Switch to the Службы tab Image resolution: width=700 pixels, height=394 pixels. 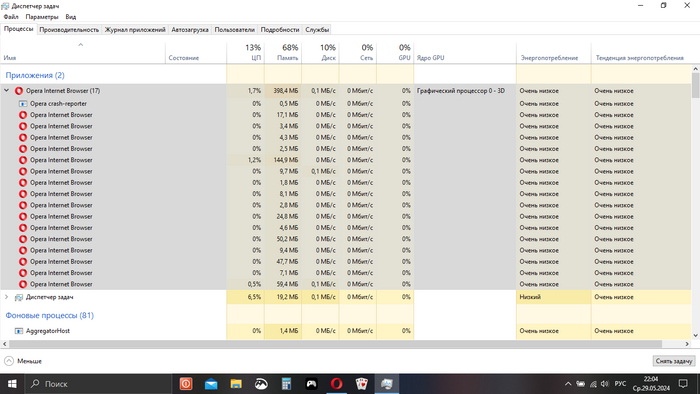tap(317, 29)
